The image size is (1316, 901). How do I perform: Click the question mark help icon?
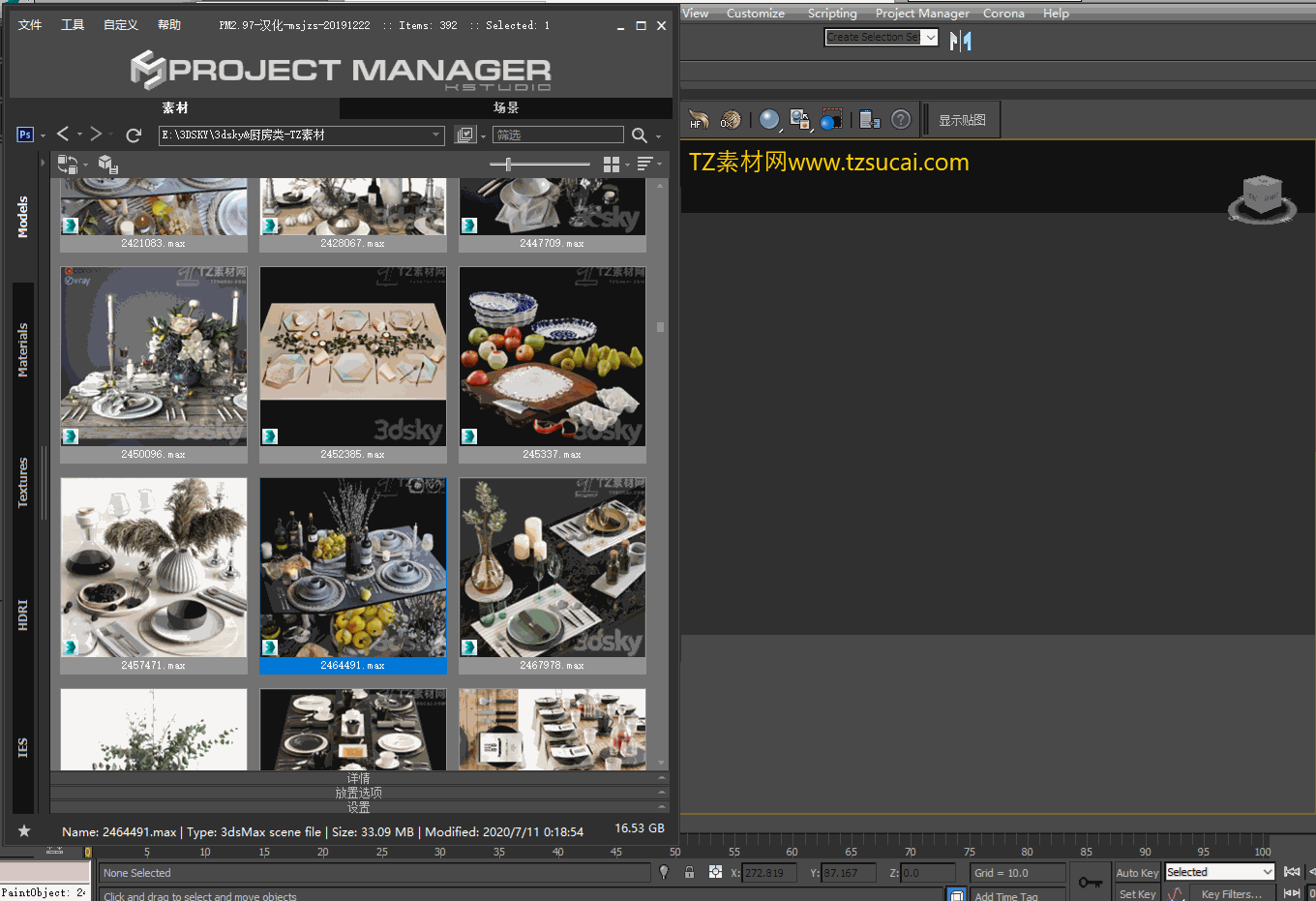(901, 119)
